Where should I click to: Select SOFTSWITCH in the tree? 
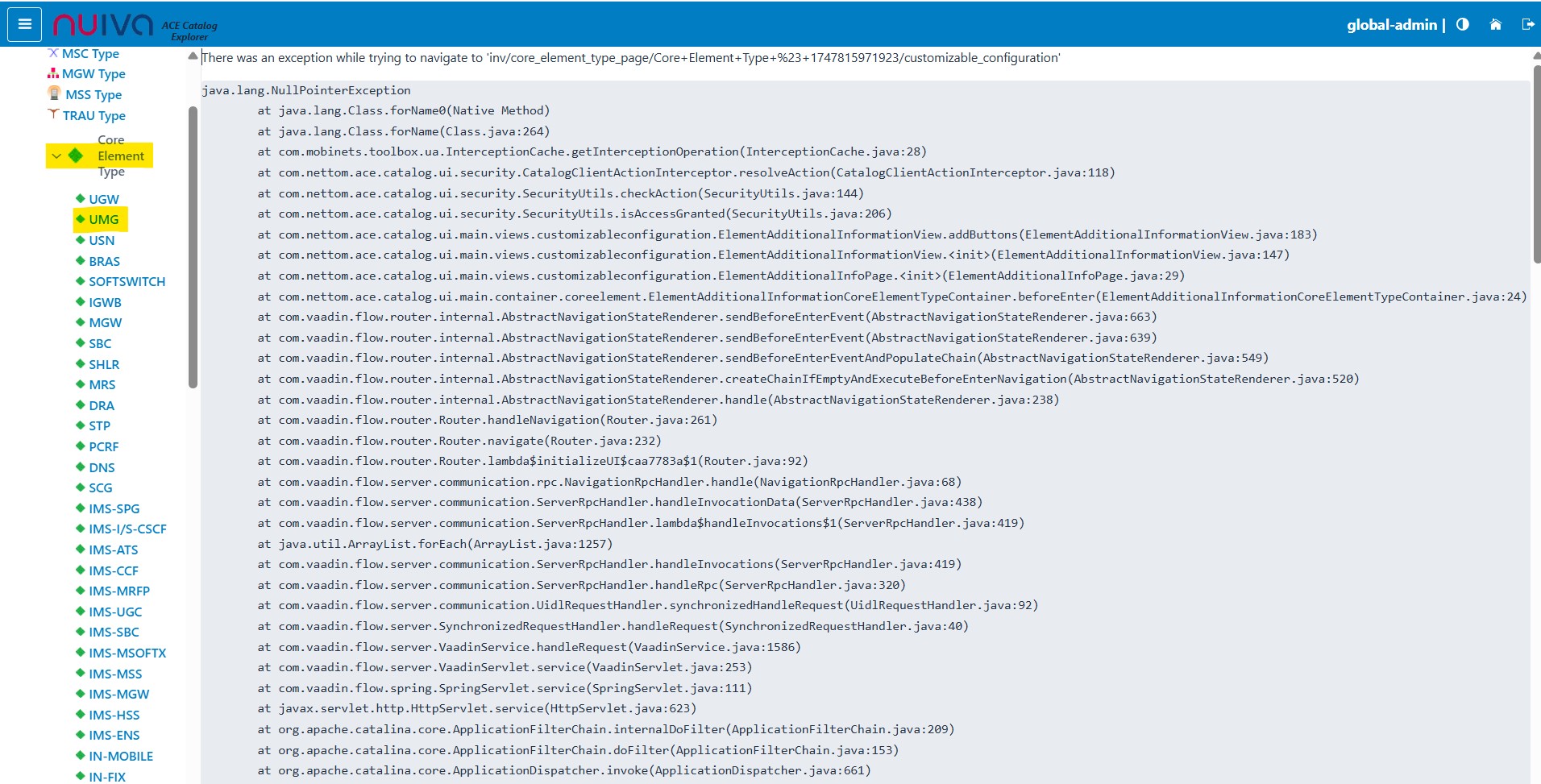tap(127, 281)
